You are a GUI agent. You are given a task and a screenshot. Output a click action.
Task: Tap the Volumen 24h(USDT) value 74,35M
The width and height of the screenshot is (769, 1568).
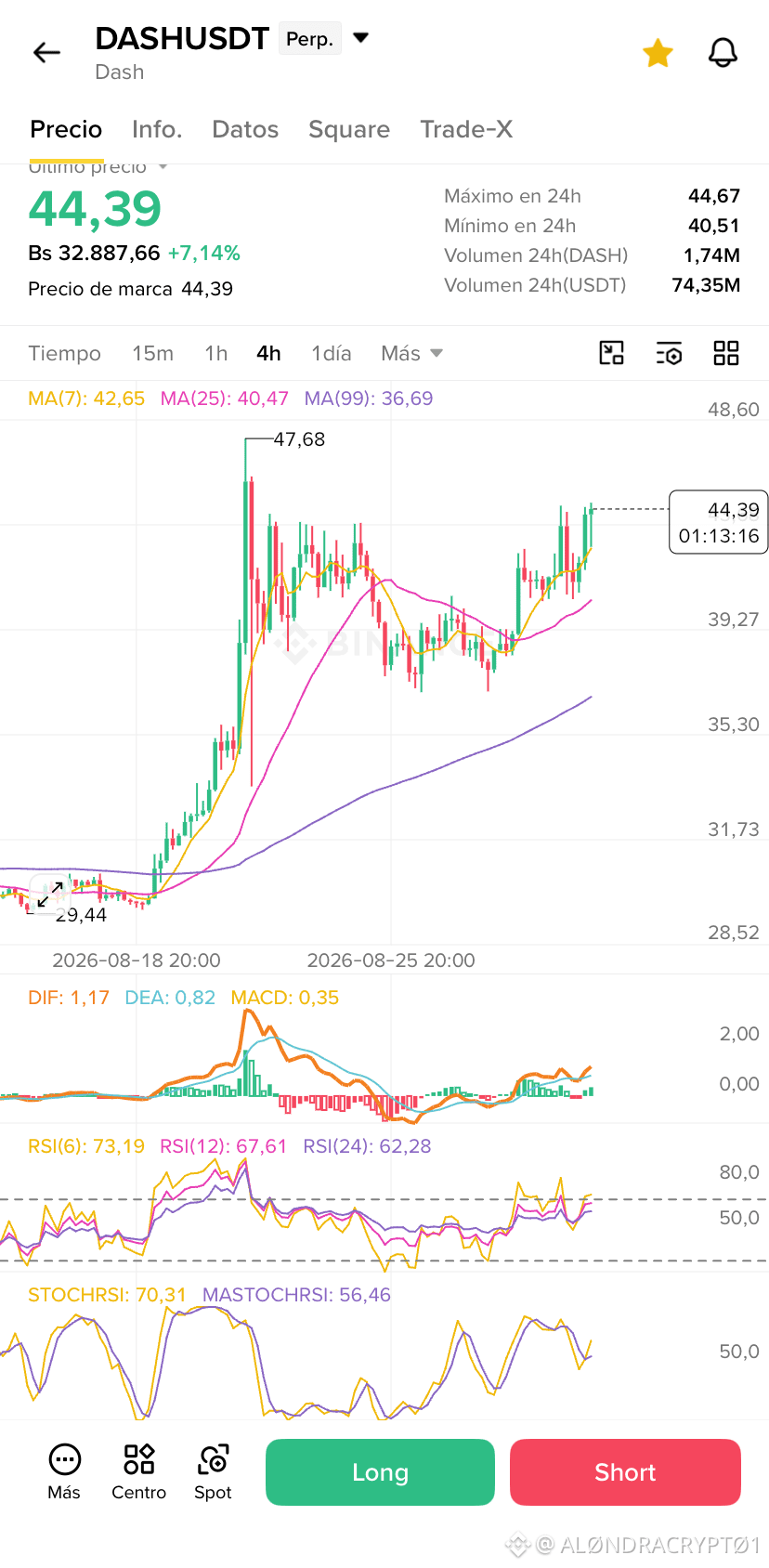pos(706,285)
